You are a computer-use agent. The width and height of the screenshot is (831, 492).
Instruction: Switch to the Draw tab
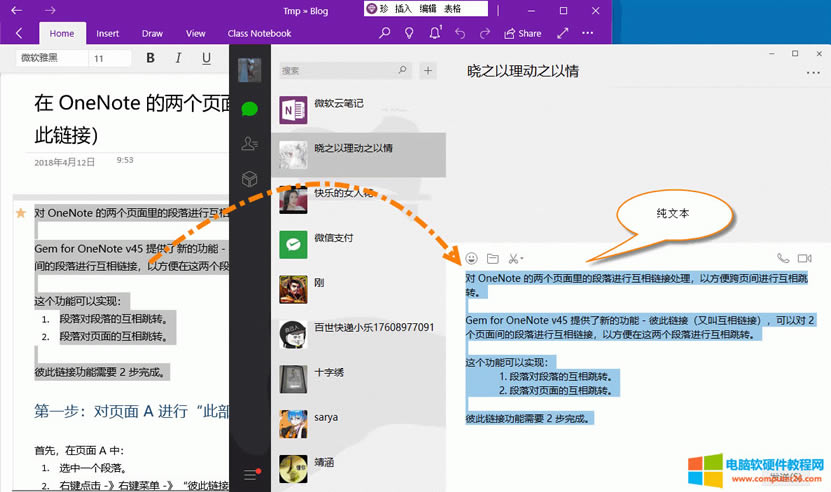click(152, 33)
